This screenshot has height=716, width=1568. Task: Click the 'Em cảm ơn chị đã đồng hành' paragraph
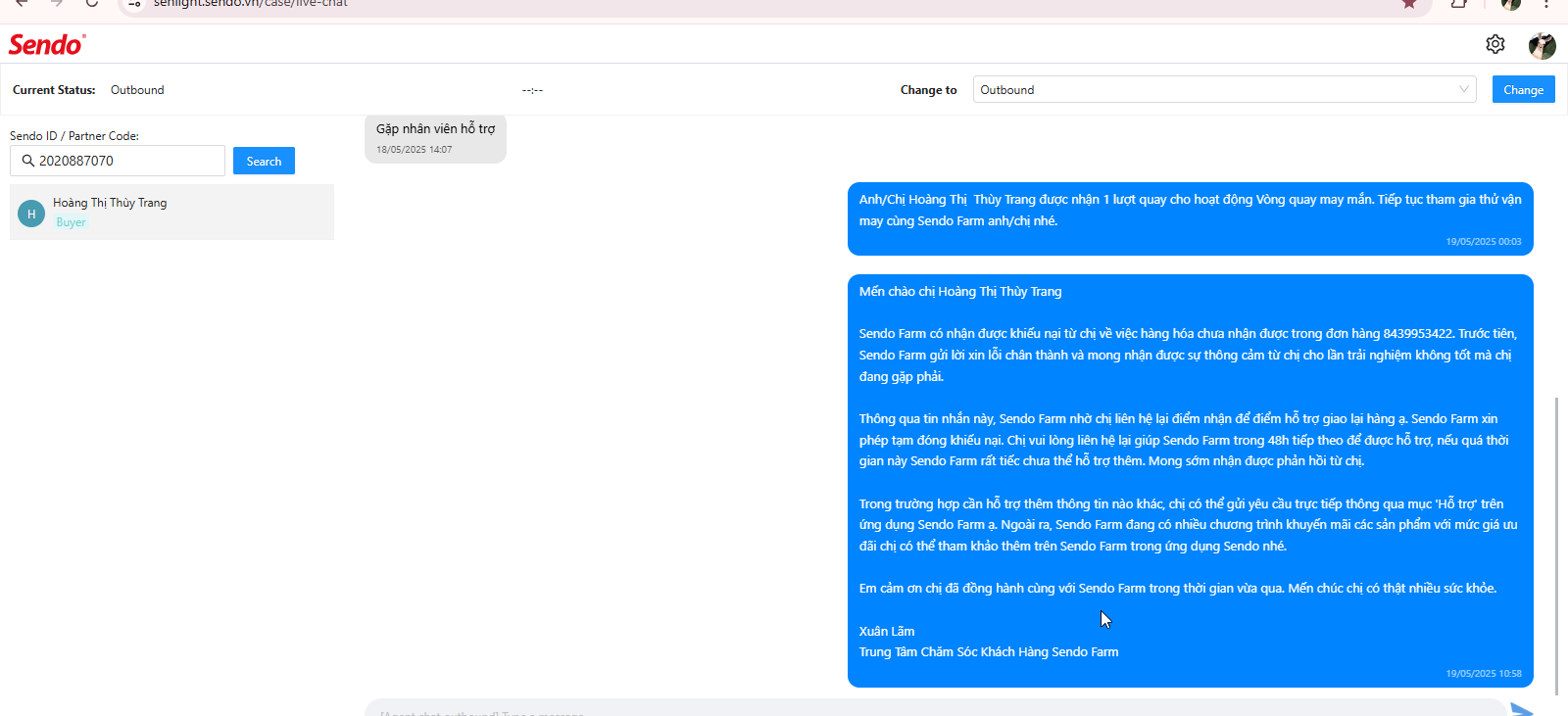tap(1178, 589)
